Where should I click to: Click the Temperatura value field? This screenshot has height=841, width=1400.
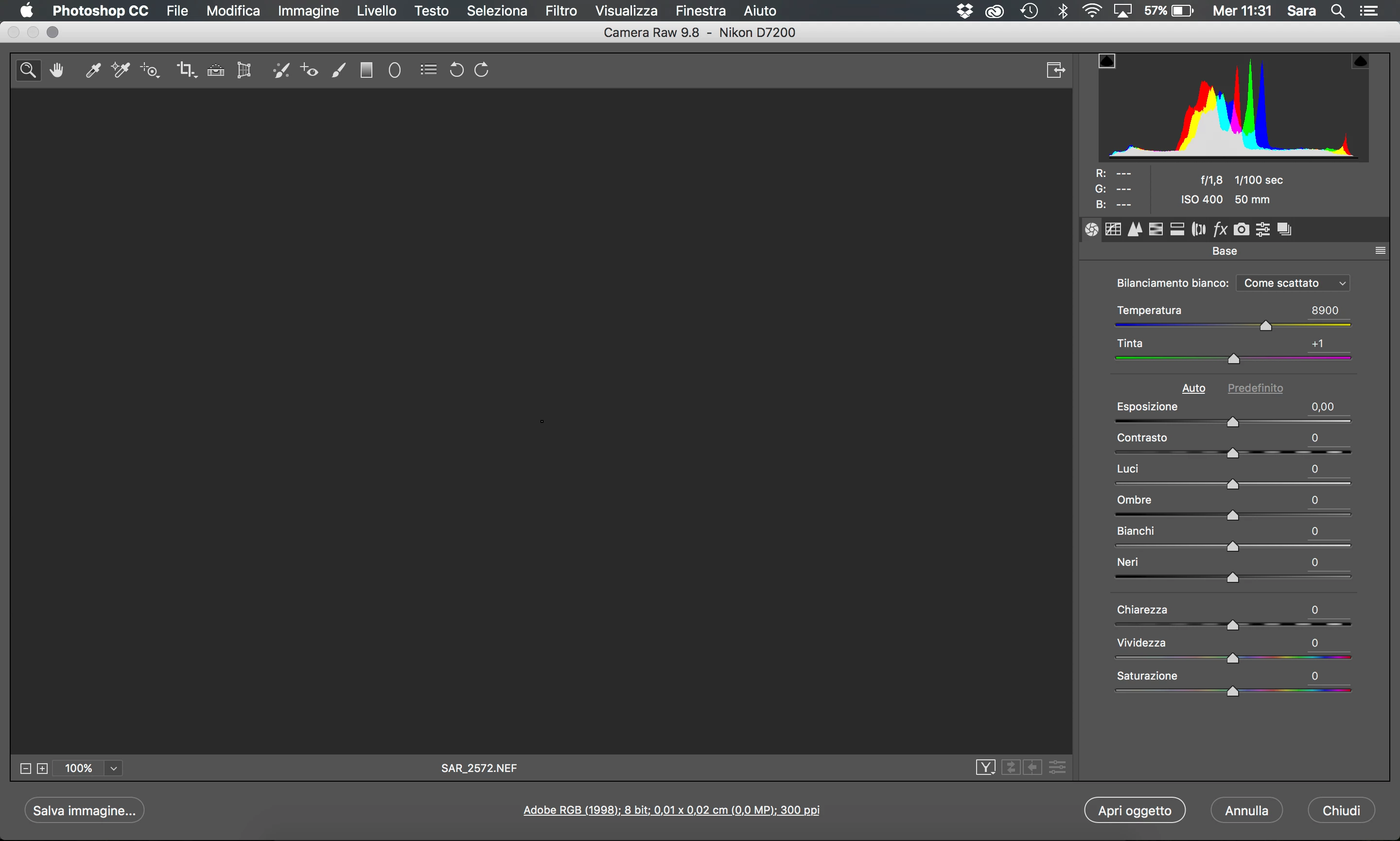(x=1325, y=311)
